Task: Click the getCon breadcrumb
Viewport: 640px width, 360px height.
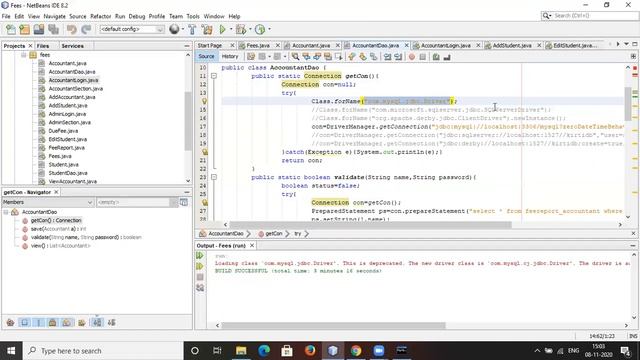Action: click(273, 233)
